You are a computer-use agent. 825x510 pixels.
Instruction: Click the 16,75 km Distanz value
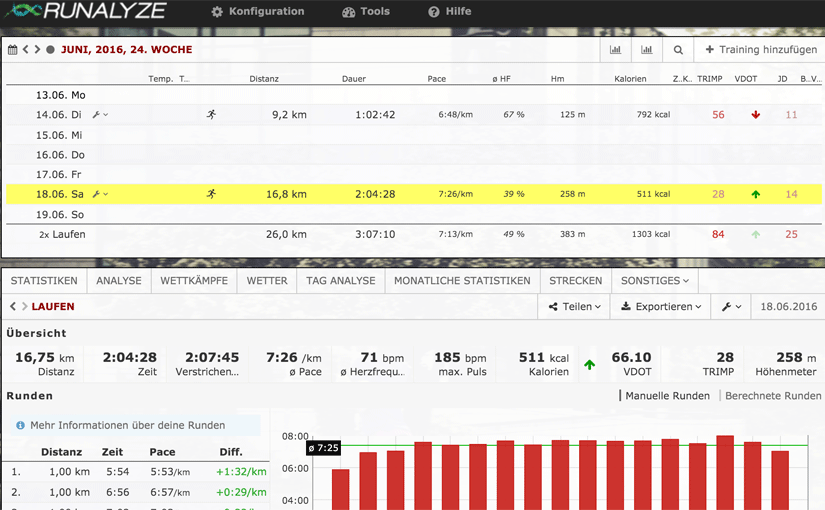pos(45,358)
